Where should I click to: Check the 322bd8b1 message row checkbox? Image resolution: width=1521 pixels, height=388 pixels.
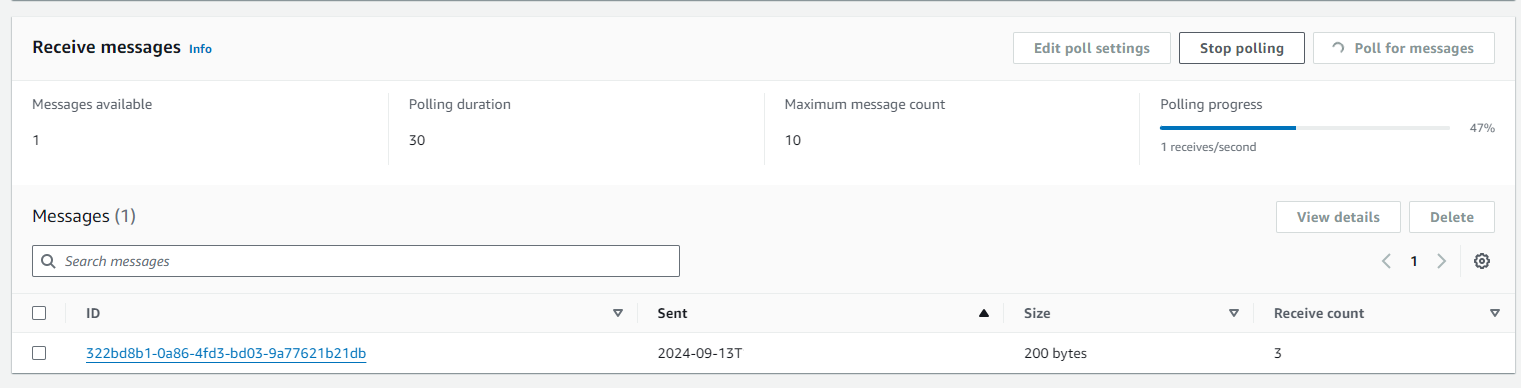(39, 353)
